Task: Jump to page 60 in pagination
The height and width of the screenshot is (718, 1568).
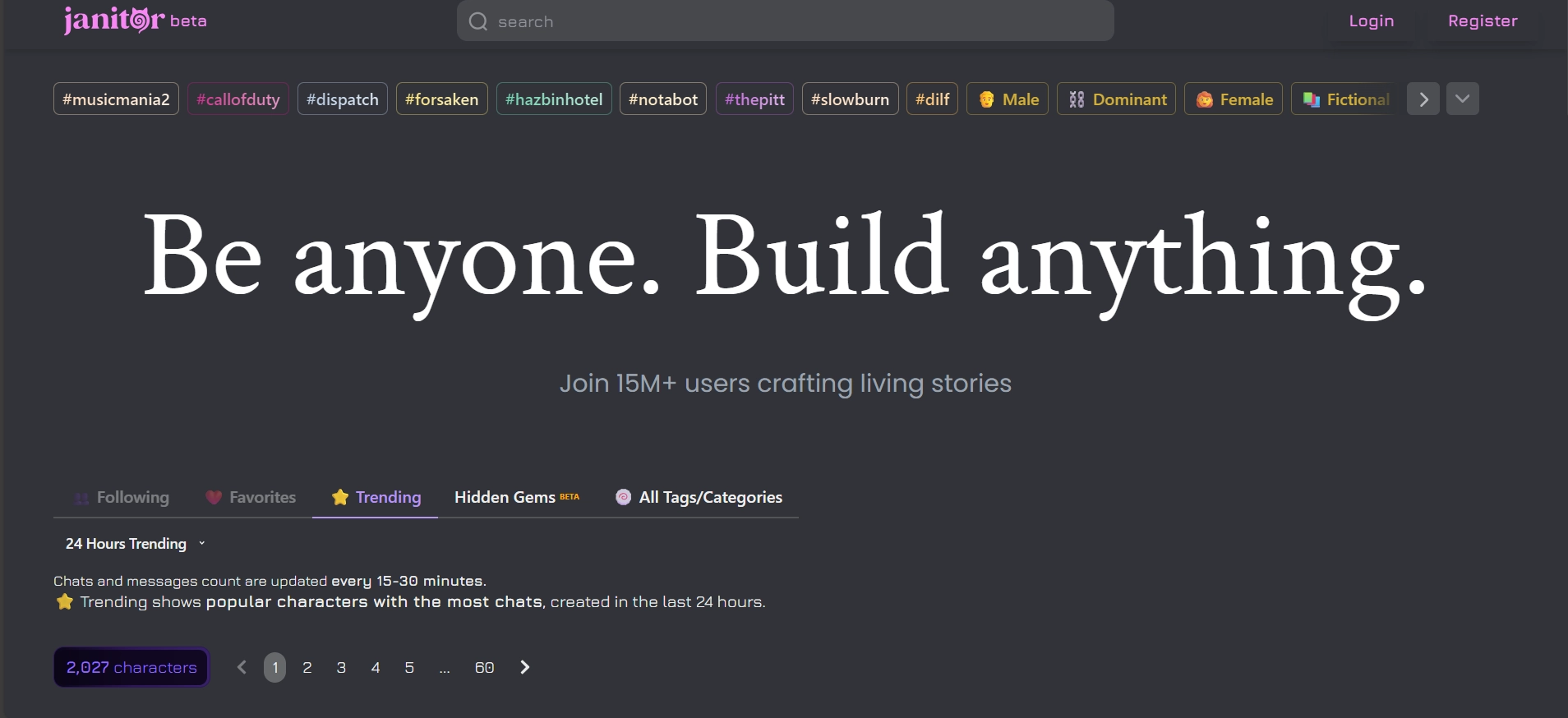Action: (484, 667)
